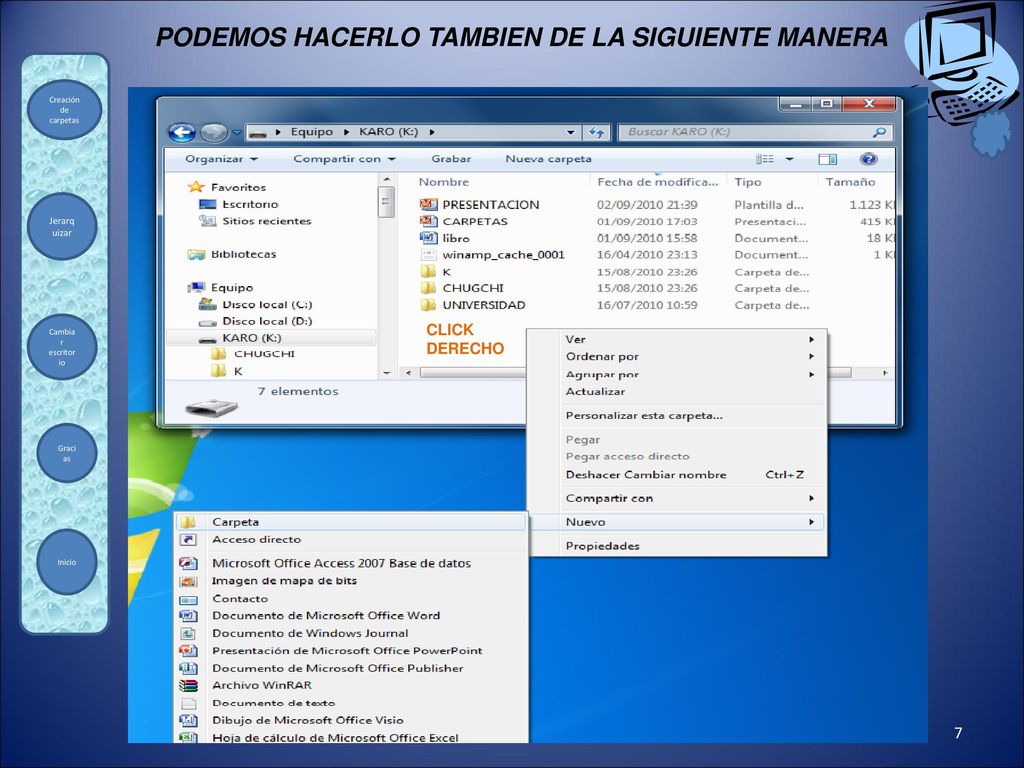This screenshot has width=1024, height=768.
Task: Click the Visio drawing icon in submenu
Action: [188, 720]
